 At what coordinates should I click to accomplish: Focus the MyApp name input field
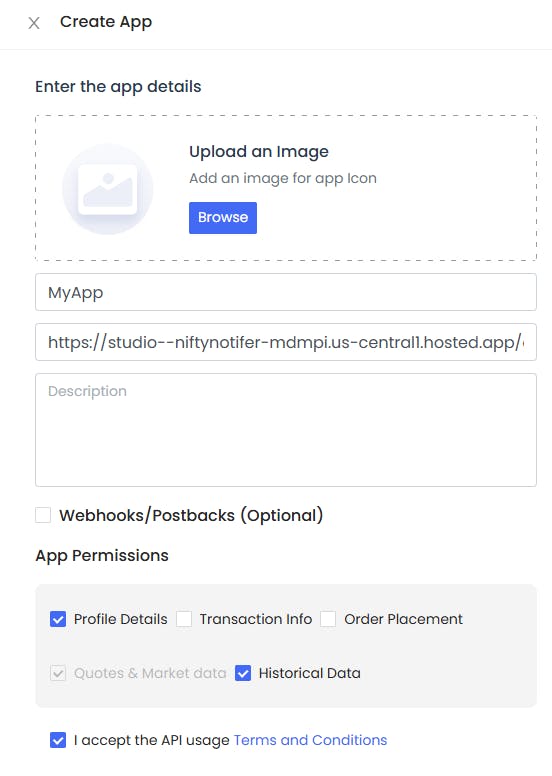pos(286,292)
